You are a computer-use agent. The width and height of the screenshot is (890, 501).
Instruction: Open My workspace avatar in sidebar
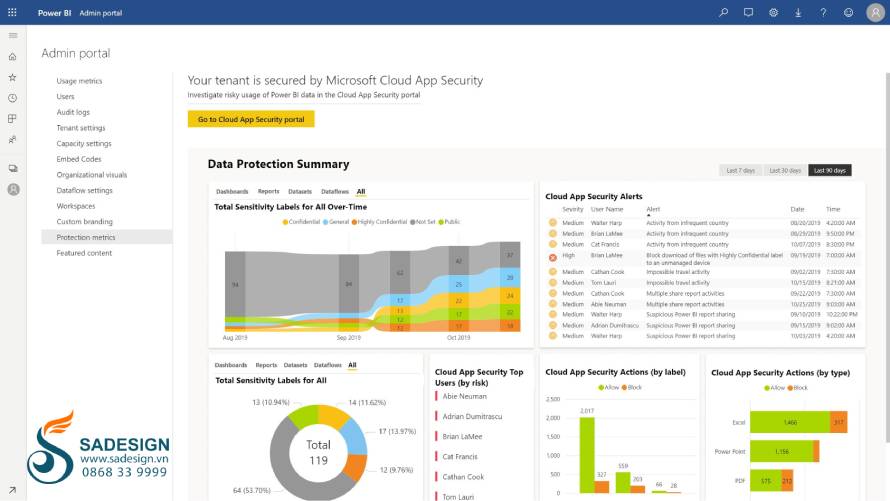point(13,190)
